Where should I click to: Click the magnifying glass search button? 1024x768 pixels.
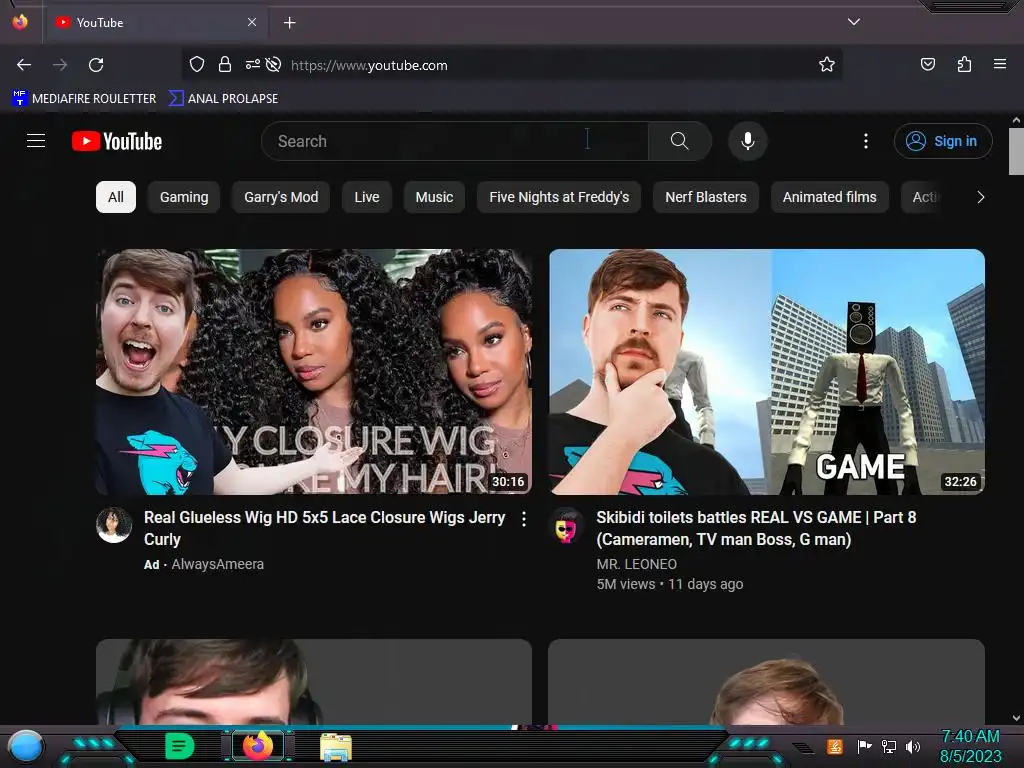click(x=680, y=141)
